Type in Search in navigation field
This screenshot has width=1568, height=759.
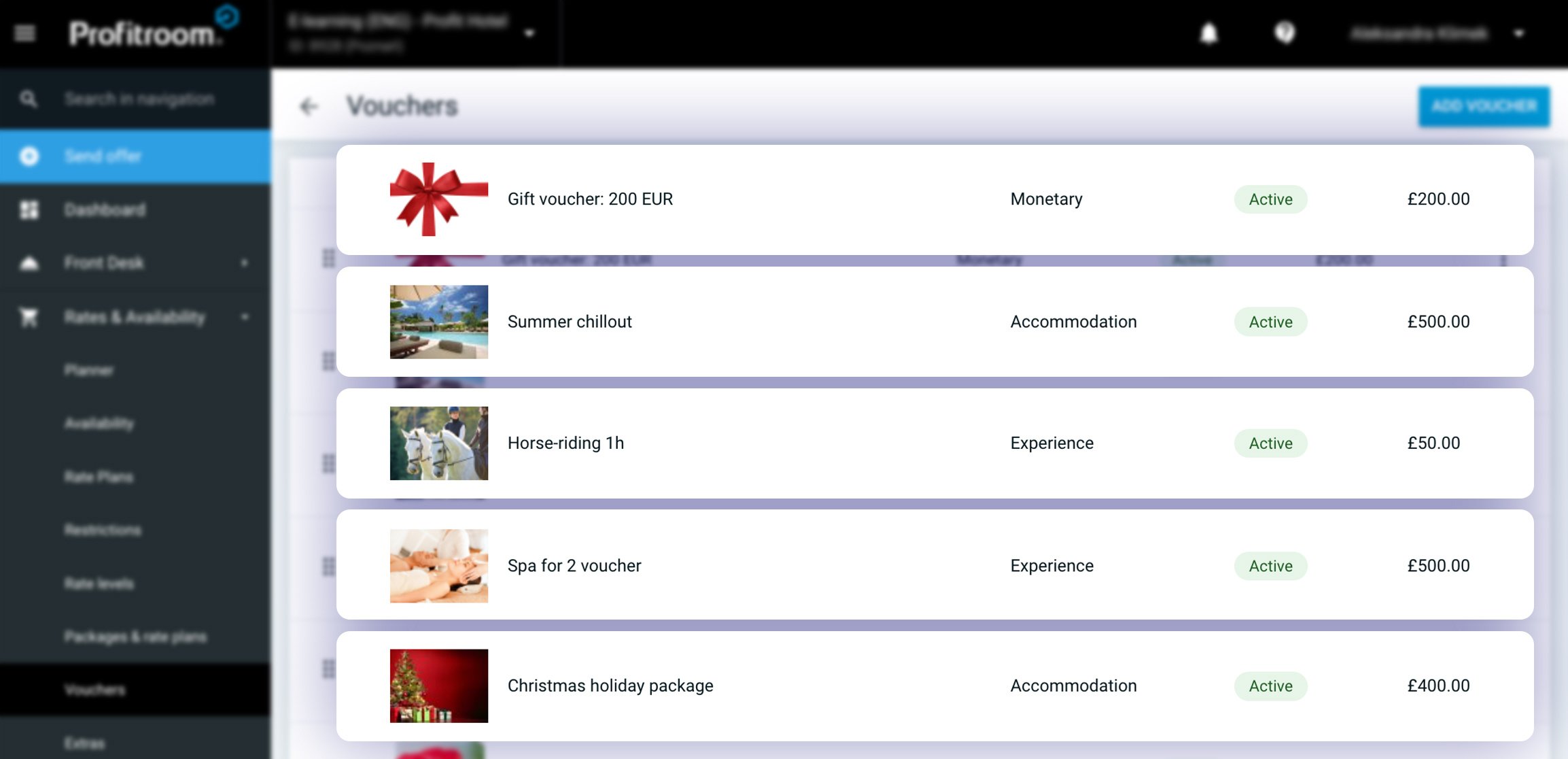point(139,99)
